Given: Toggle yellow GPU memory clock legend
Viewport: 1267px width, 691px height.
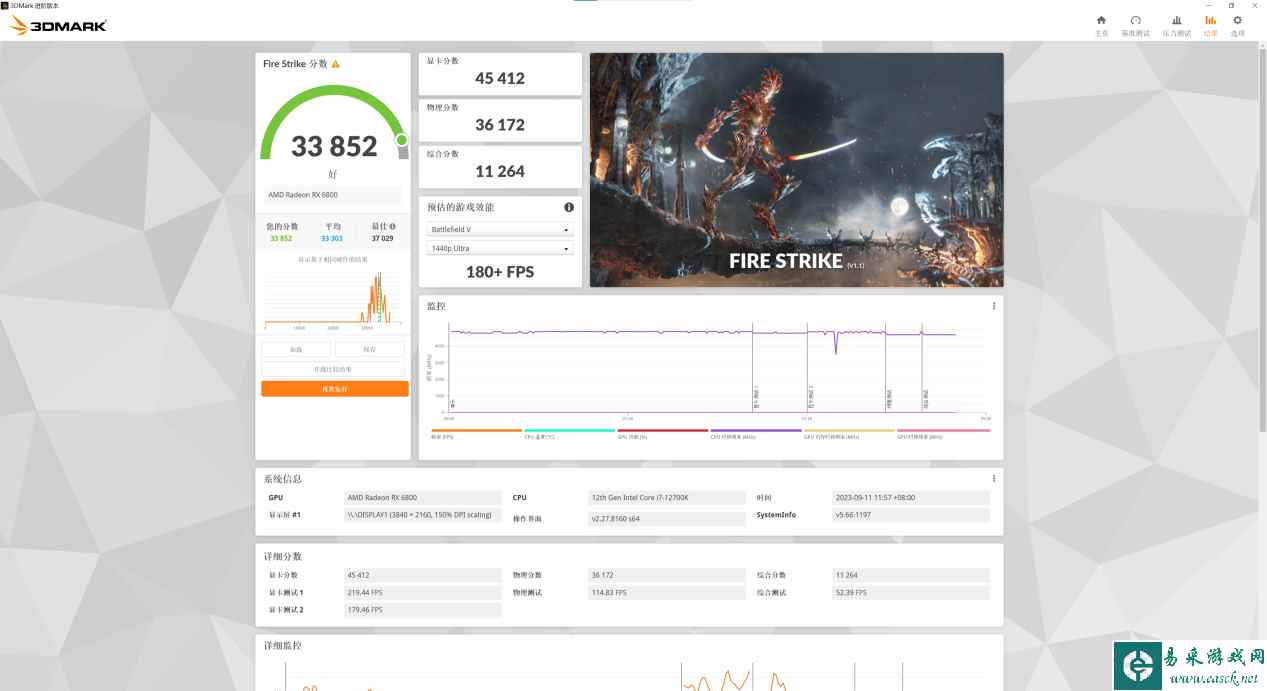Looking at the screenshot, I should pos(850,433).
